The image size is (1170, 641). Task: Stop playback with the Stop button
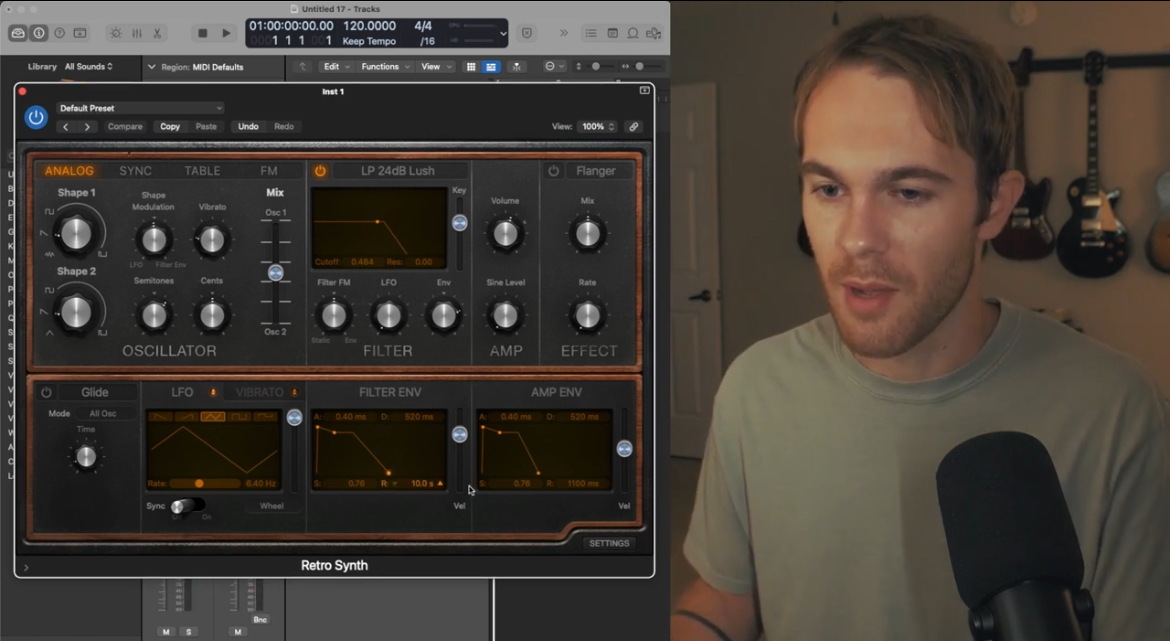point(202,33)
